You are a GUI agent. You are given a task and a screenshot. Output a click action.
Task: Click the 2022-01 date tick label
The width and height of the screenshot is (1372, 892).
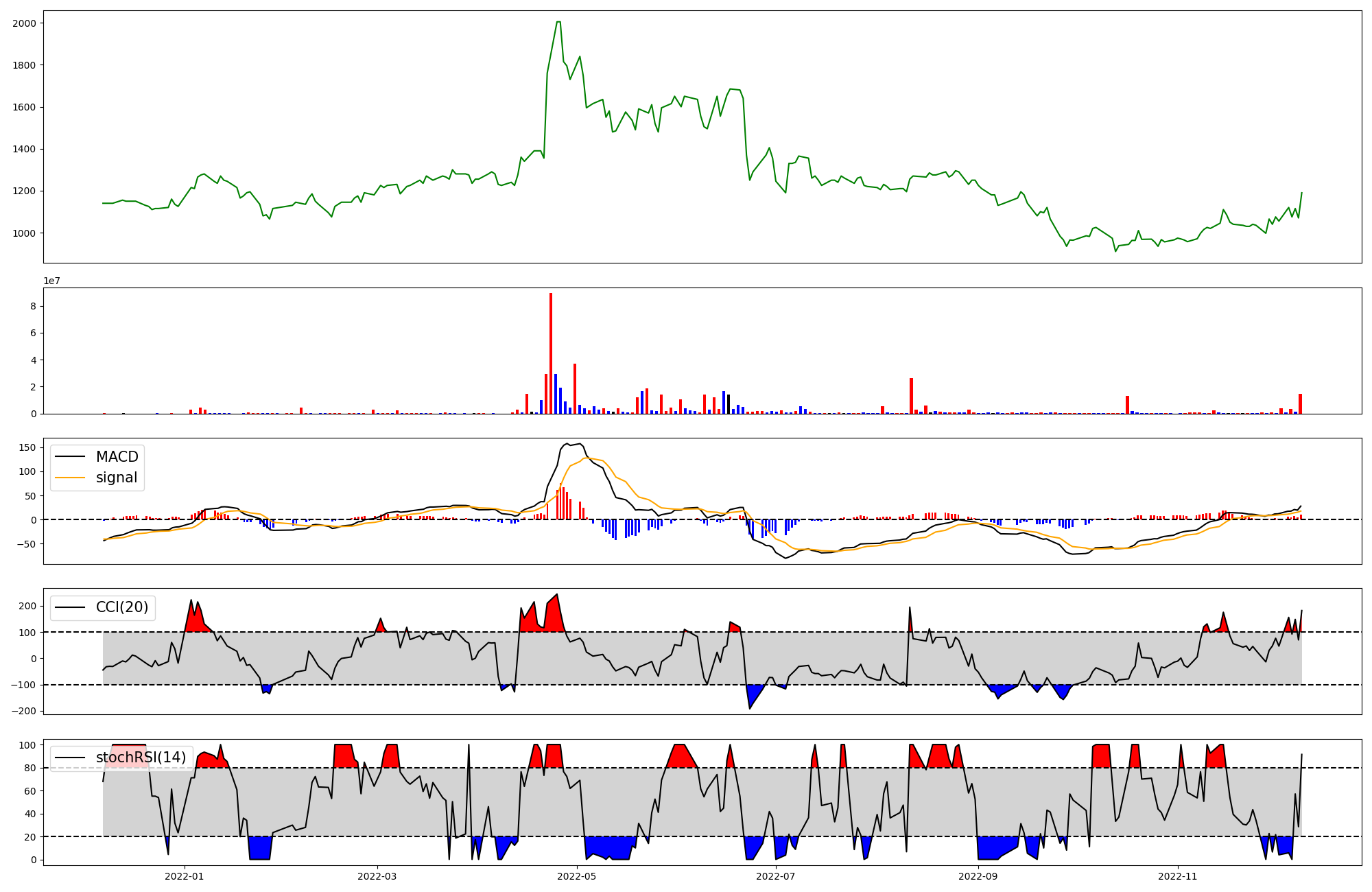pos(184,876)
